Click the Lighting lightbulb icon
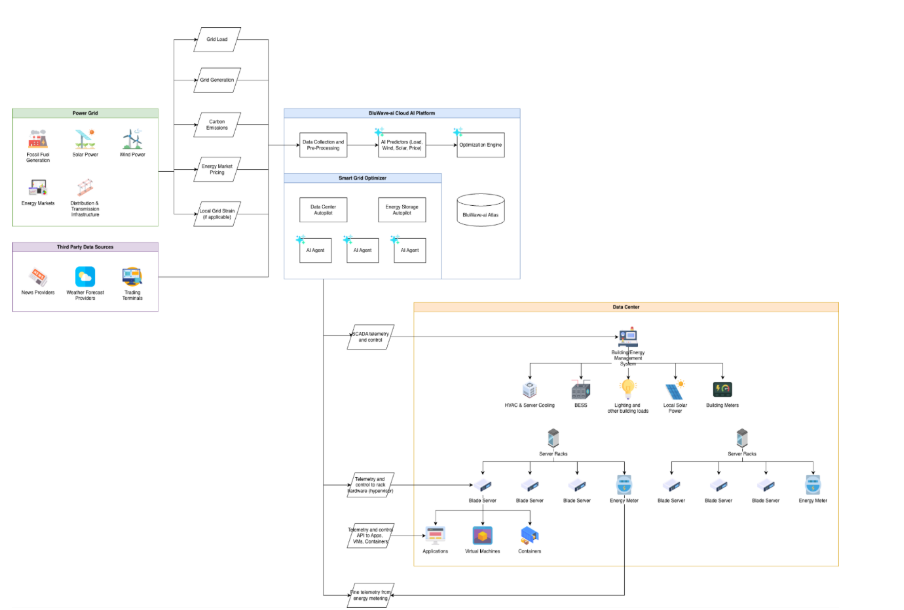This screenshot has width=904, height=610. [x=628, y=388]
